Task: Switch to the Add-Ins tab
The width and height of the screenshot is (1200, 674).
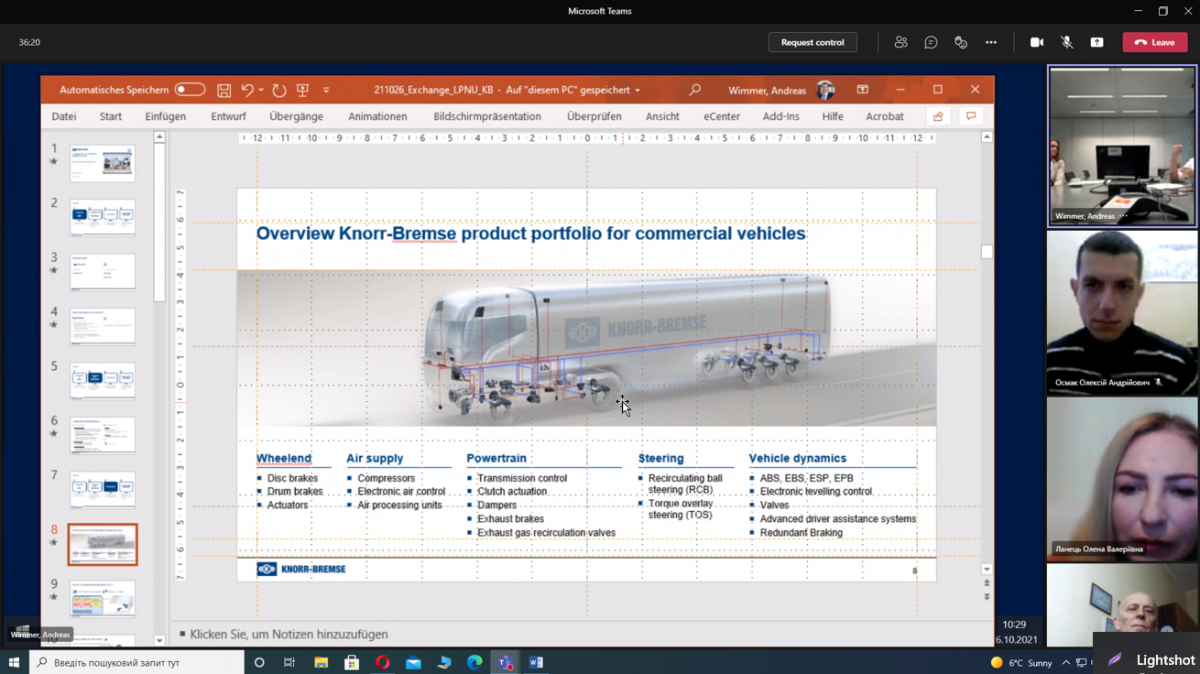Action: pos(781,116)
